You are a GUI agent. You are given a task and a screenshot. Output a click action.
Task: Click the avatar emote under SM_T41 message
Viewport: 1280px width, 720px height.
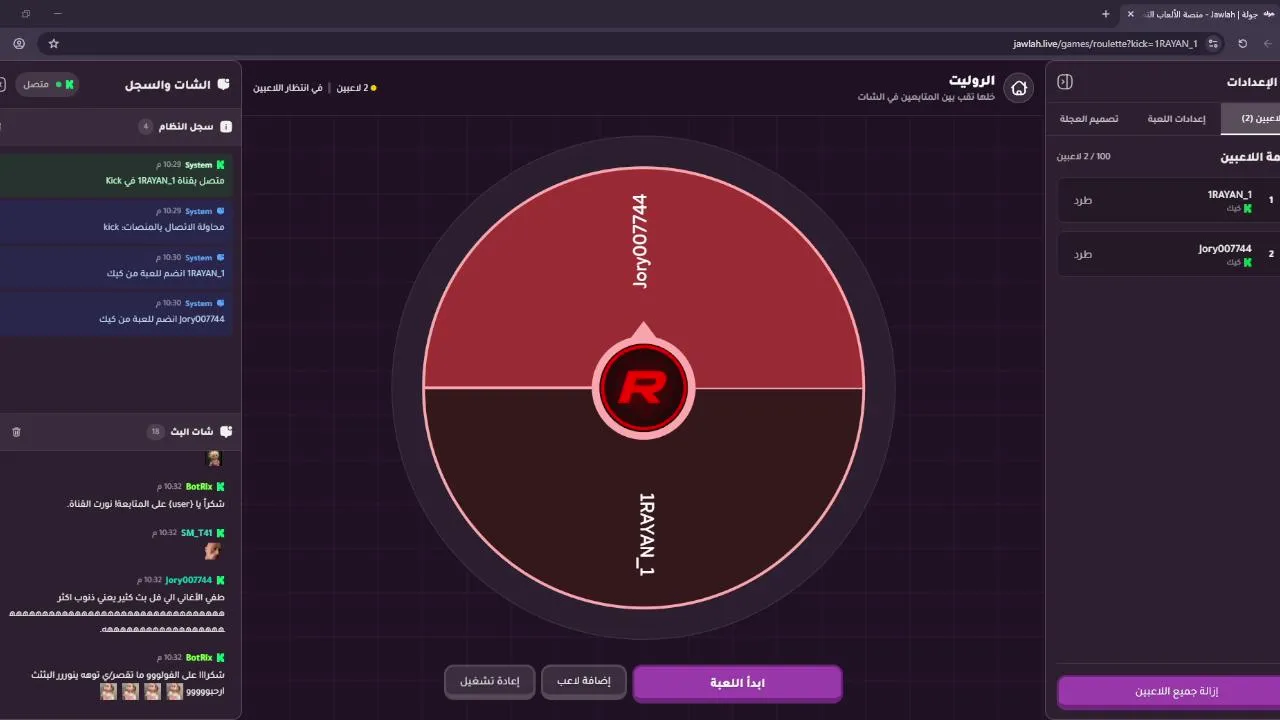click(212, 551)
